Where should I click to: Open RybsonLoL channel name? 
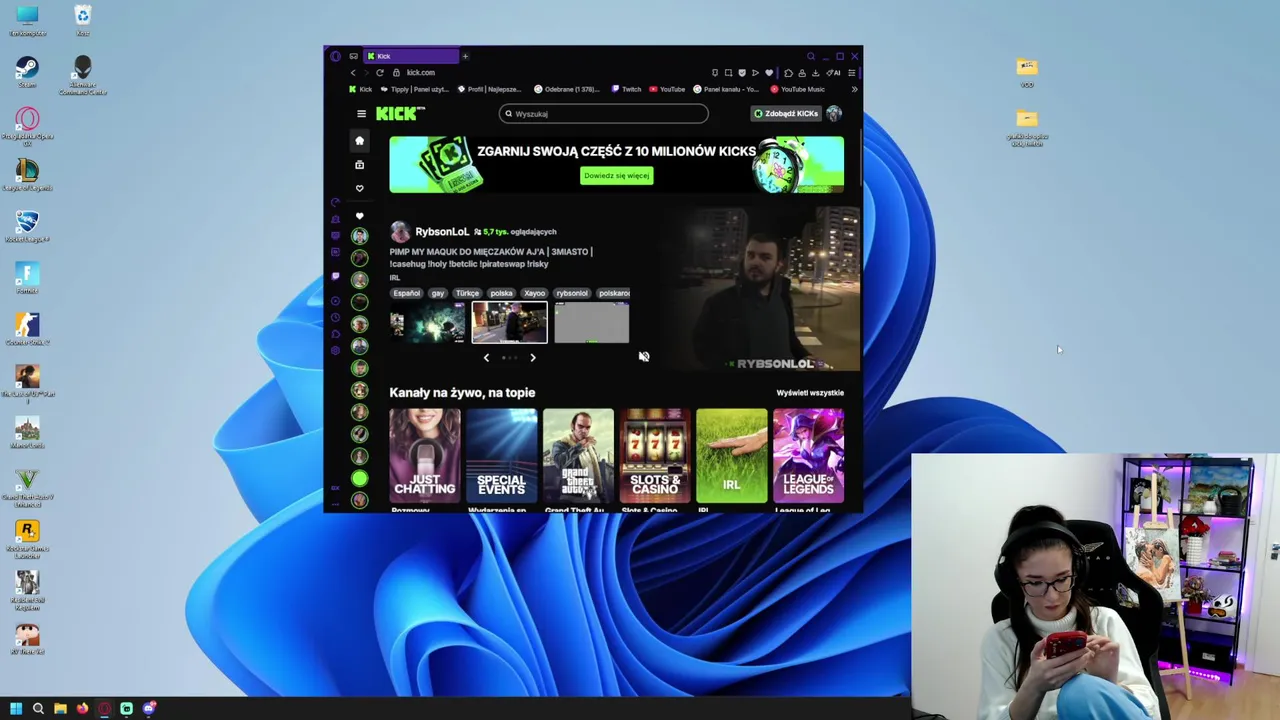click(442, 232)
